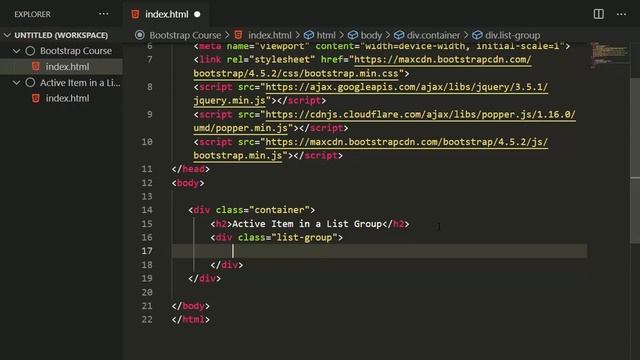640x360 pixels.
Task: Click div.container breadcrumb item
Action: tap(433, 35)
